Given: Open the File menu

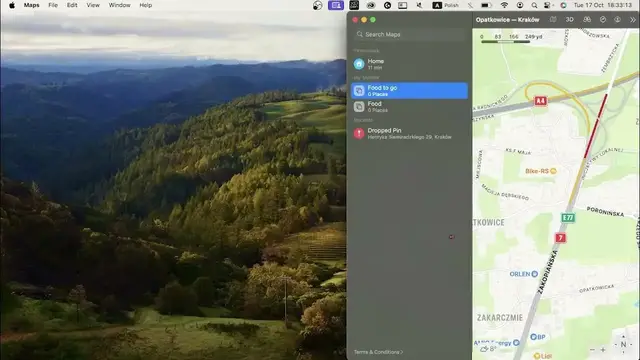Looking at the screenshot, I should pos(53,5).
